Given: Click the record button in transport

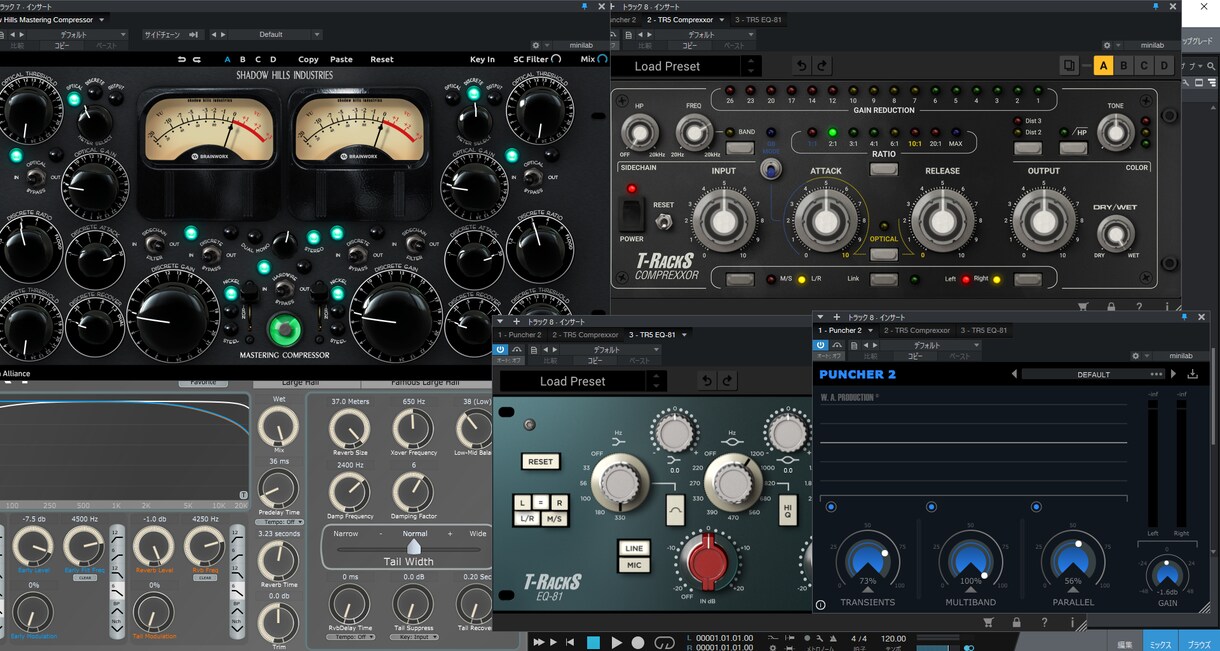Looking at the screenshot, I should [638, 642].
